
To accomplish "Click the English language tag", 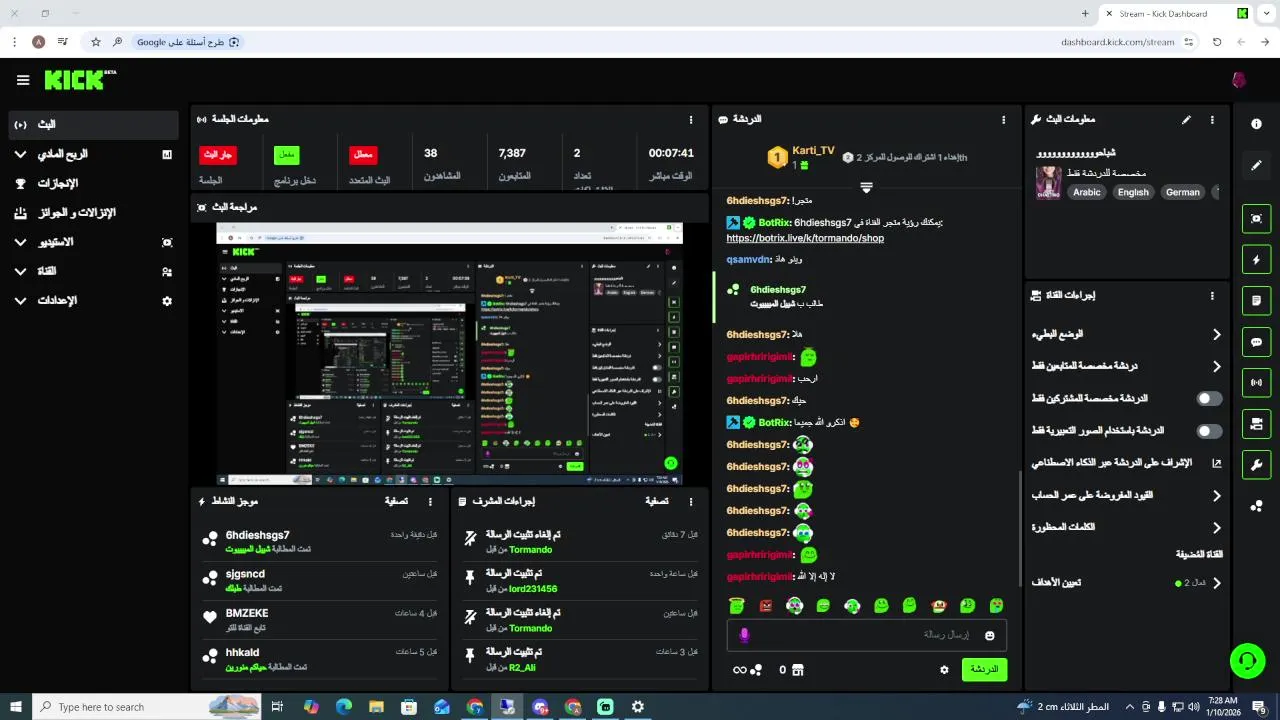I will point(1133,192).
